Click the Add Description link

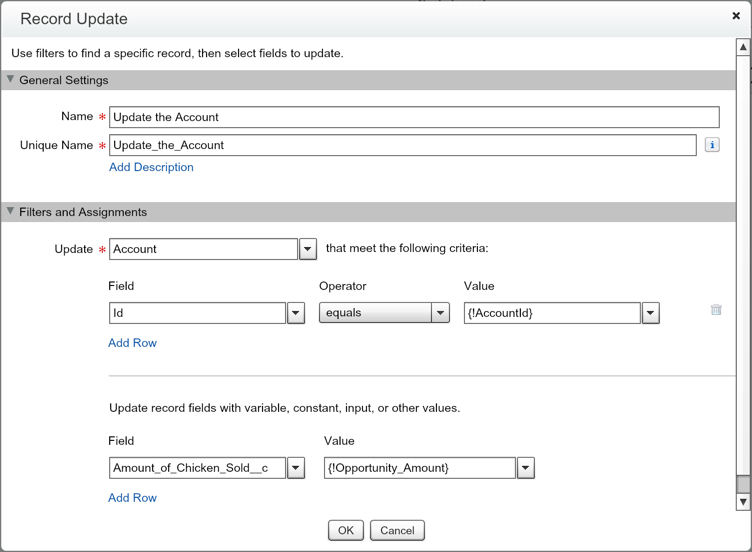click(151, 167)
